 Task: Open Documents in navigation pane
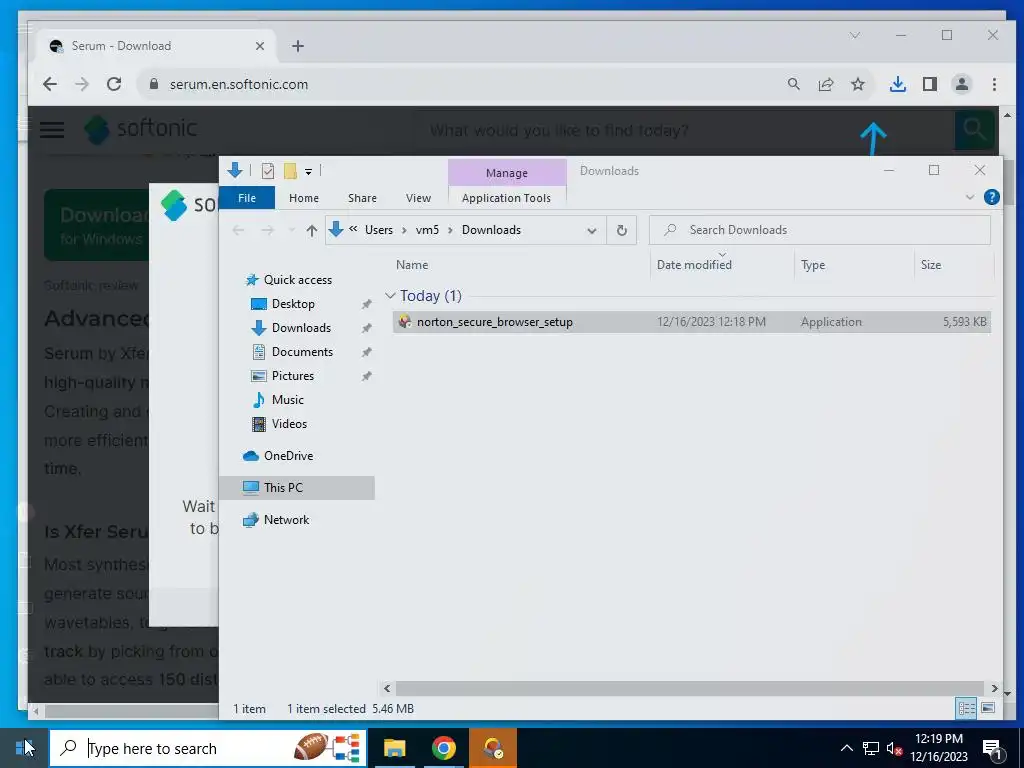(x=302, y=352)
